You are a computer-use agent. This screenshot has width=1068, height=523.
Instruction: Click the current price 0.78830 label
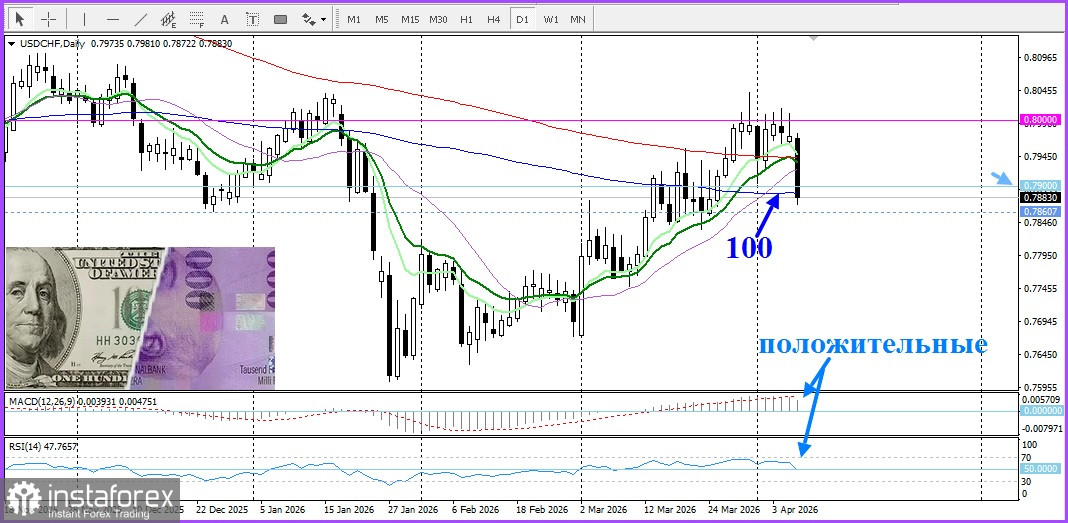click(1040, 197)
